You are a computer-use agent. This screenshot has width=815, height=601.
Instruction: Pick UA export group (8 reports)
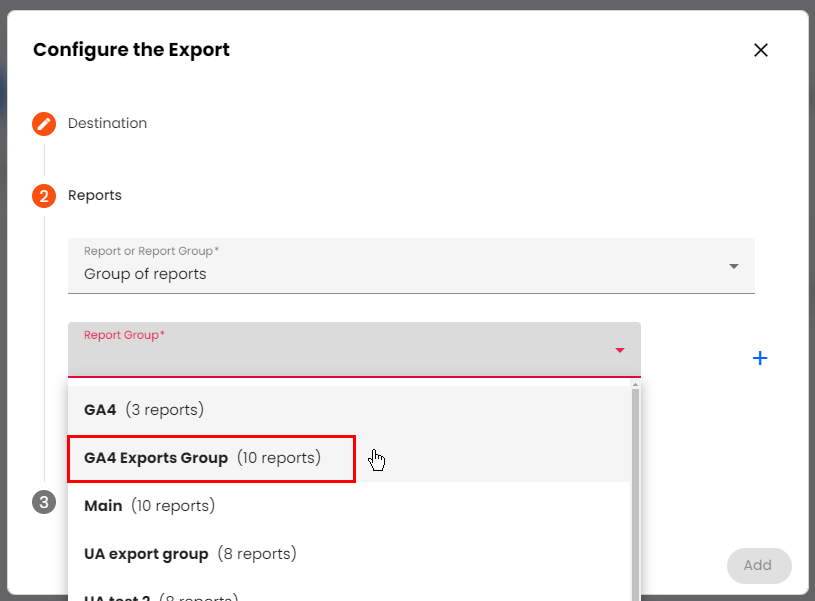pyautogui.click(x=190, y=554)
